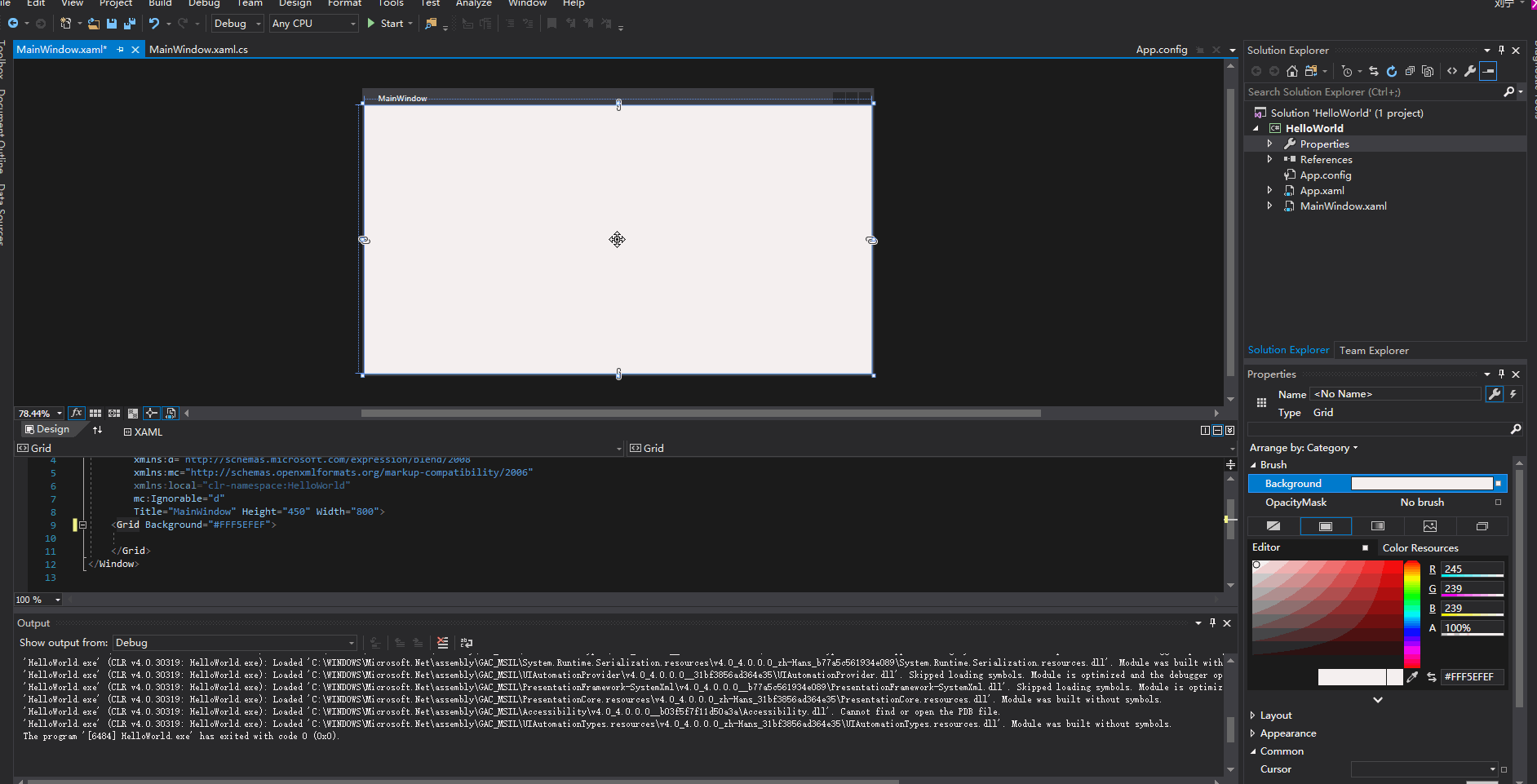Viewport: 1537px width, 784px height.
Task: Open the Analyze menu
Action: [x=474, y=3]
